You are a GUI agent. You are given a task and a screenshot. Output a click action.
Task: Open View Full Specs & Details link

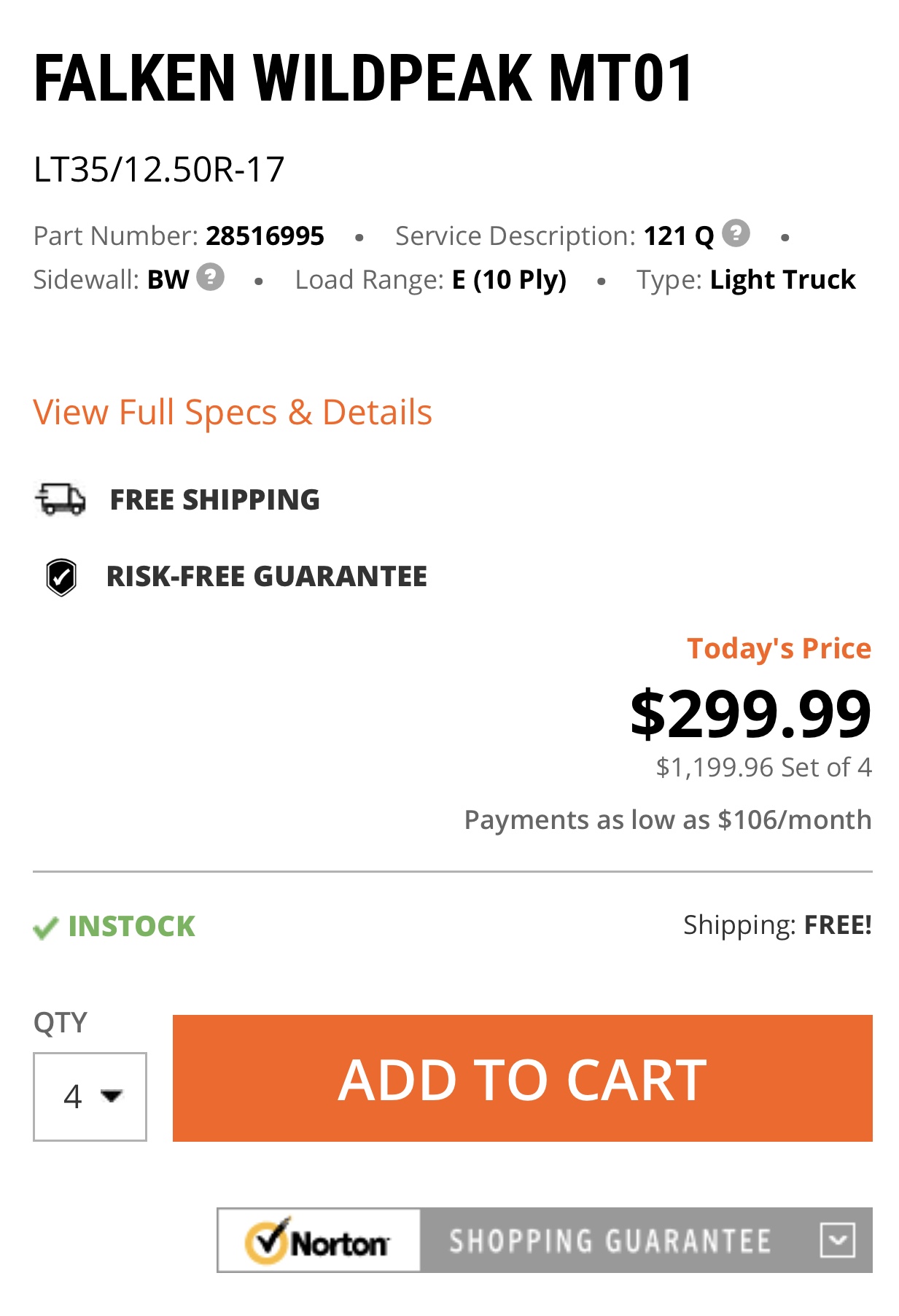tap(233, 413)
